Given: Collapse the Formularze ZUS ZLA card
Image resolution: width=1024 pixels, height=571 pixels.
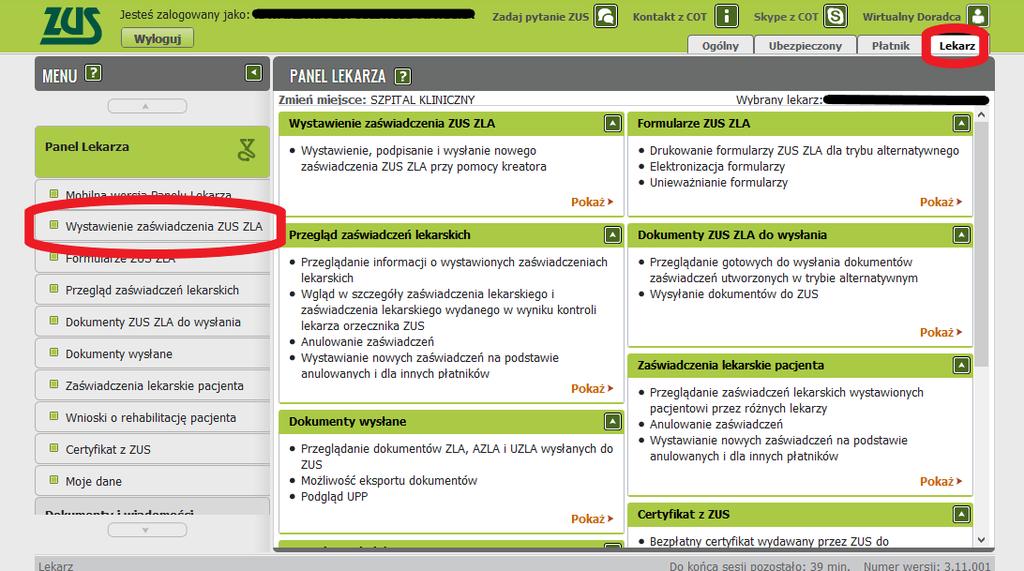Looking at the screenshot, I should pos(961,123).
